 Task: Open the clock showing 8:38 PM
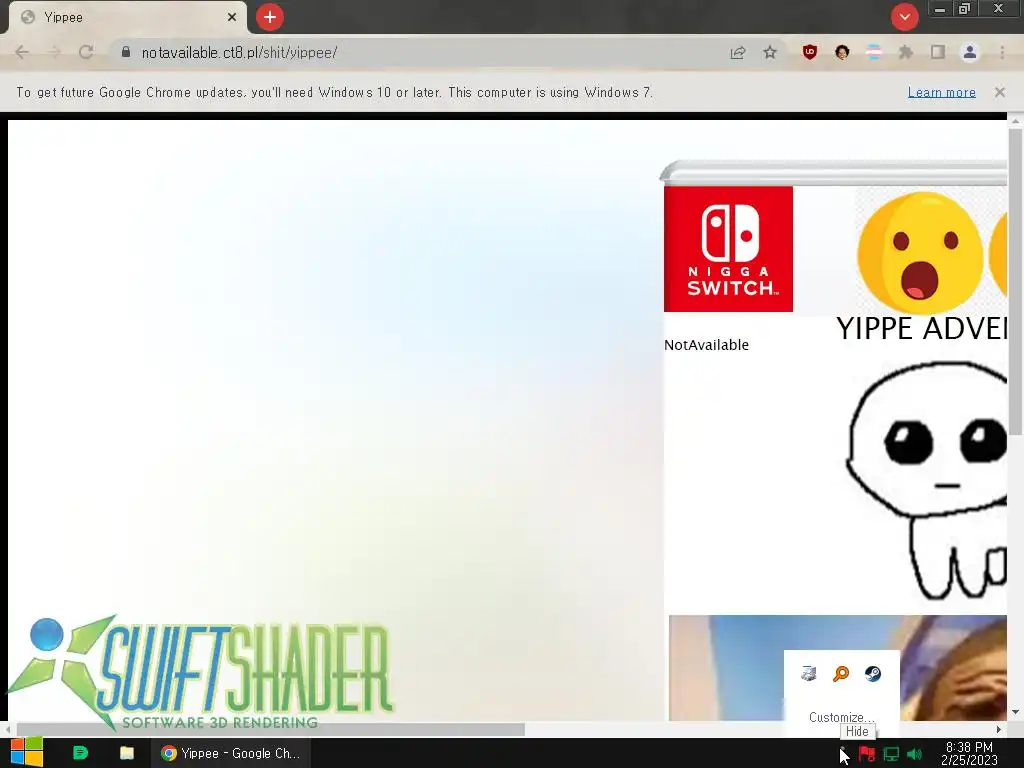tap(969, 754)
